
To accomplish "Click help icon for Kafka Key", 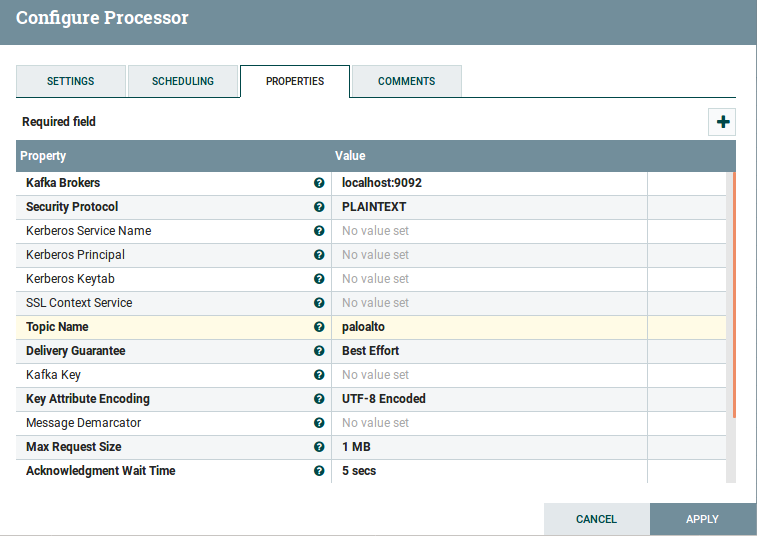I will coord(319,375).
